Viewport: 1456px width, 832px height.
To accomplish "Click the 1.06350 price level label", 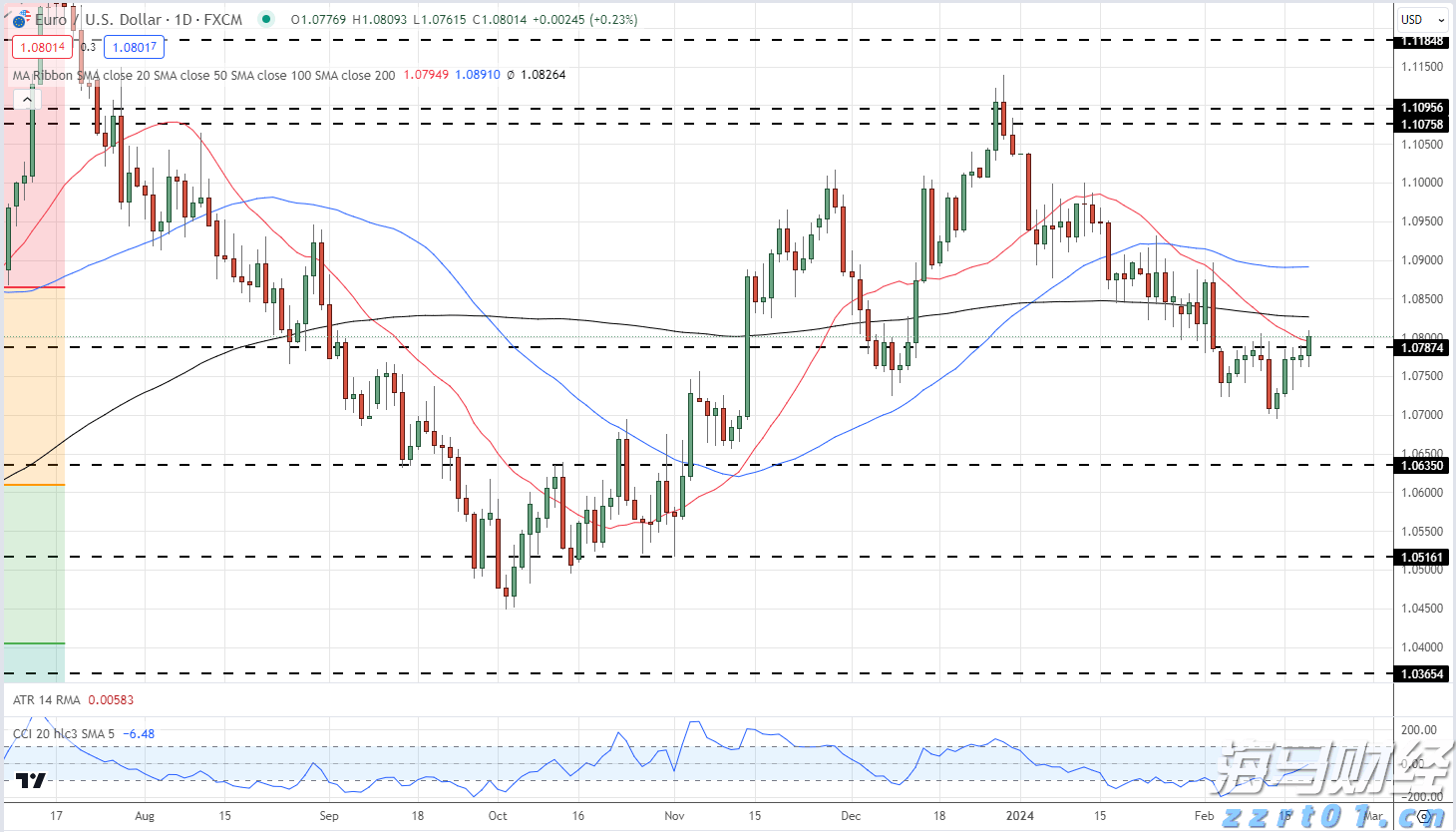I will pos(1422,465).
